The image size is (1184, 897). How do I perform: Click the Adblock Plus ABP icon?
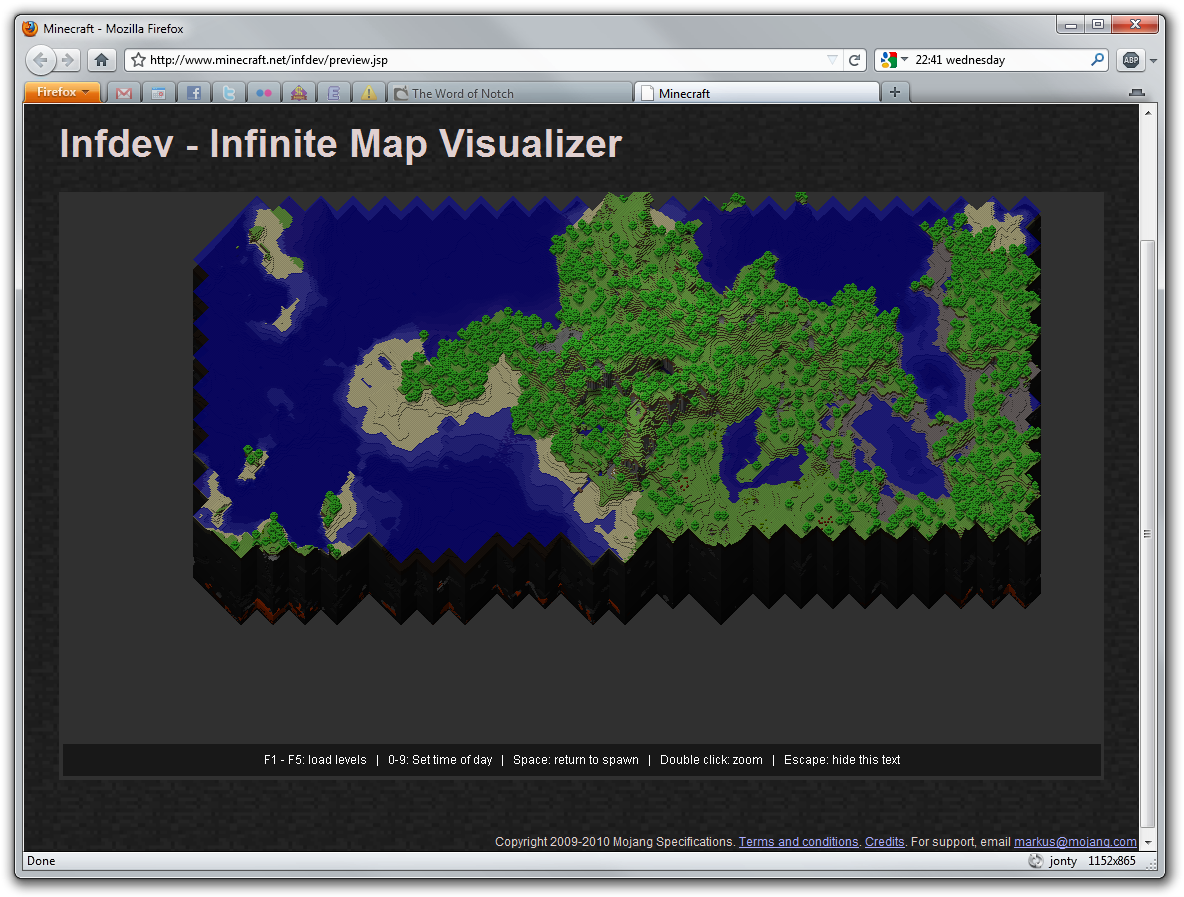(x=1130, y=60)
